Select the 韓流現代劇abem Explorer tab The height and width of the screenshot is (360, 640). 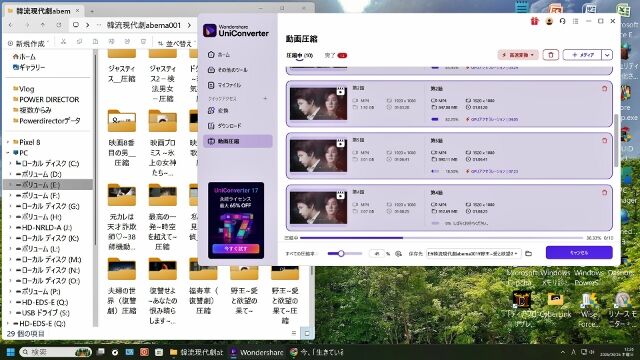44,11
